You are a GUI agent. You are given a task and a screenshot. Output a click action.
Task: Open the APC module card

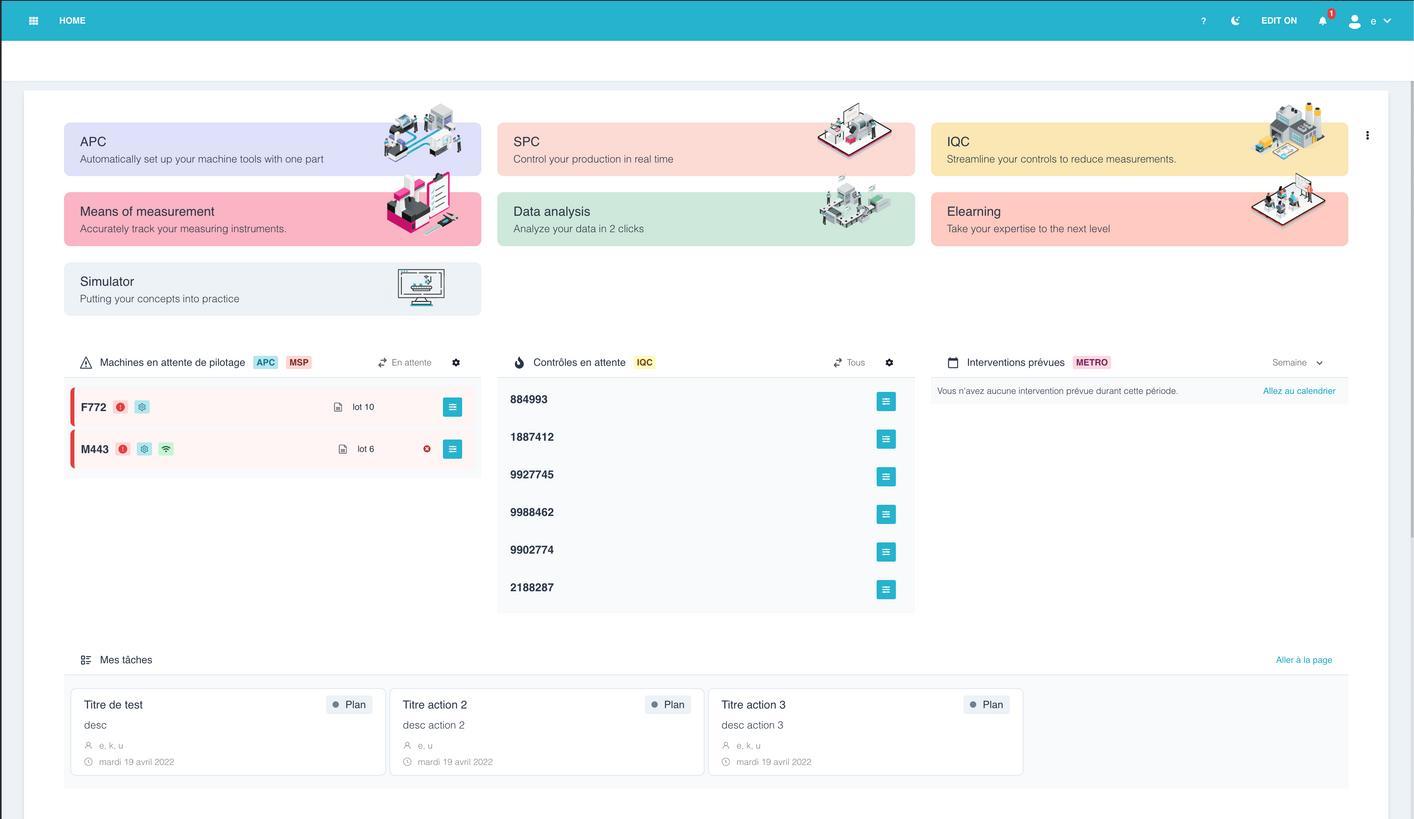pos(272,149)
